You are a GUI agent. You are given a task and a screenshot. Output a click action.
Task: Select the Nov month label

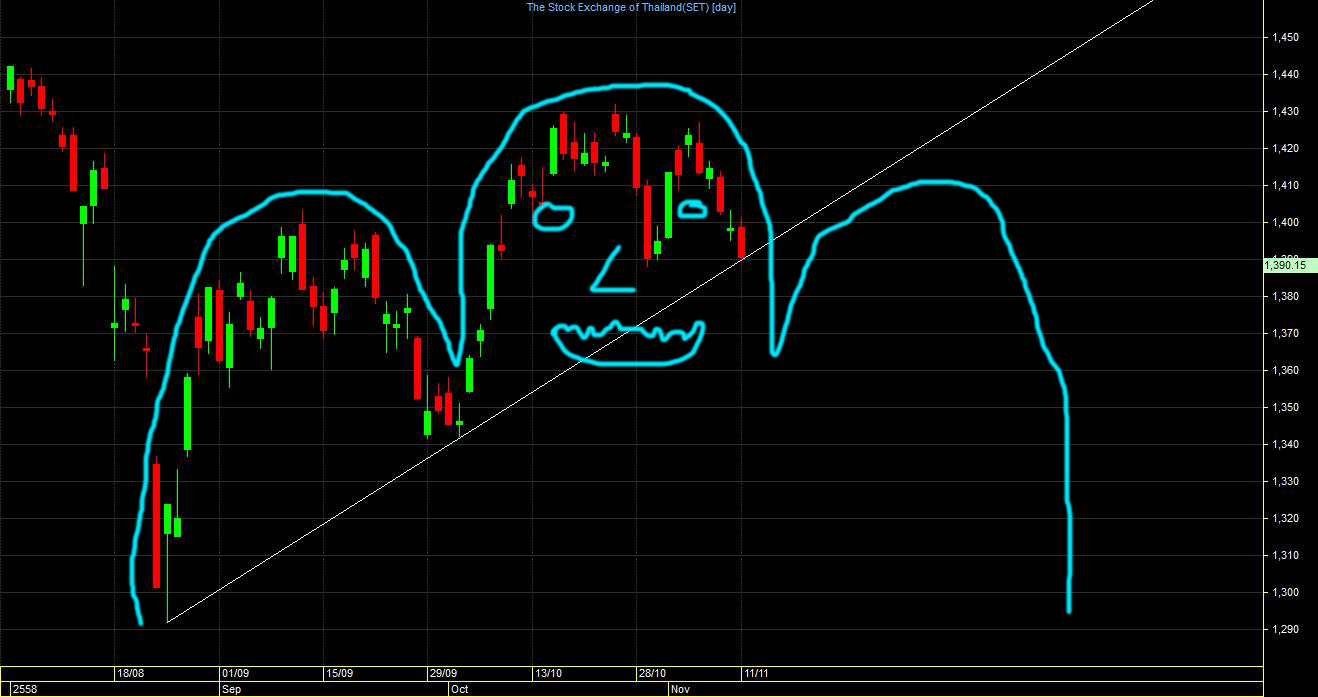pyautogui.click(x=680, y=689)
